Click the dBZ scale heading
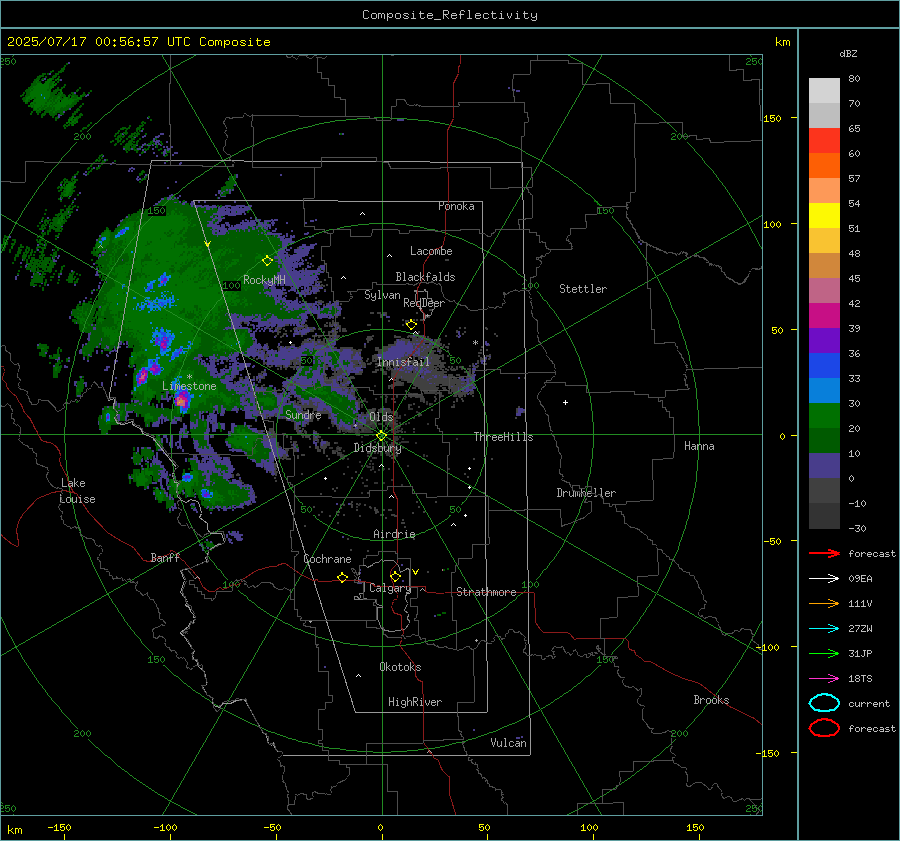Viewport: 900px width, 841px height. click(x=848, y=53)
